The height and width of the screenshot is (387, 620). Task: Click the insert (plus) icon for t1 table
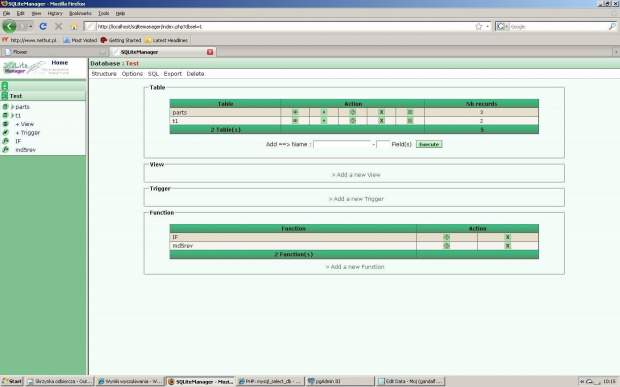324,121
